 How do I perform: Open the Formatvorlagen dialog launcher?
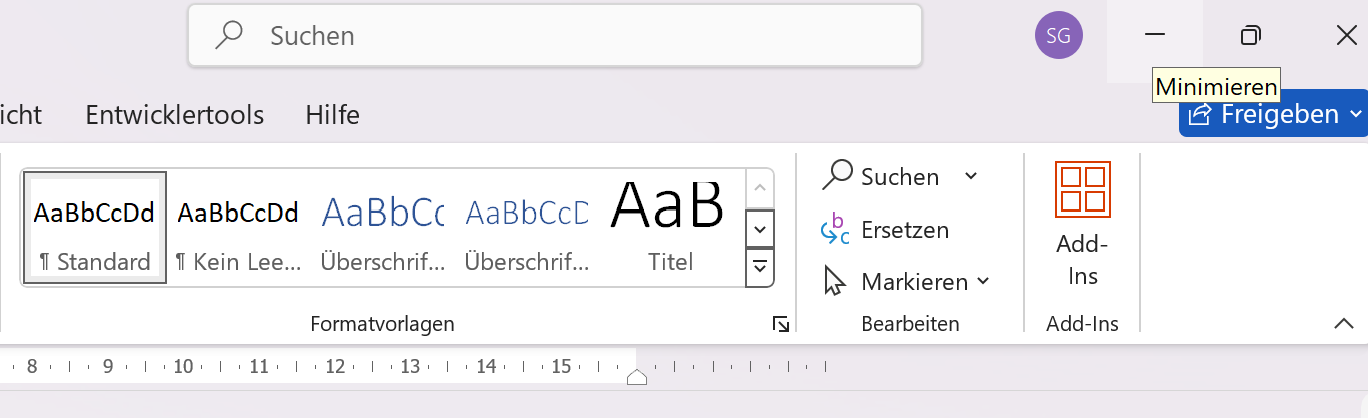point(780,324)
